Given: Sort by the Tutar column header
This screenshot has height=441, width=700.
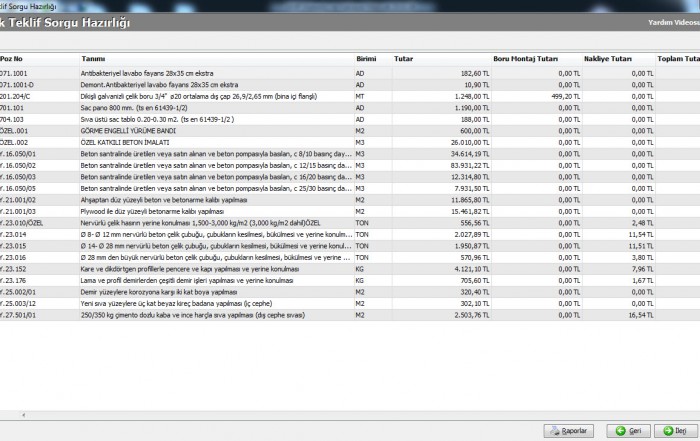Looking at the screenshot, I should coord(405,59).
